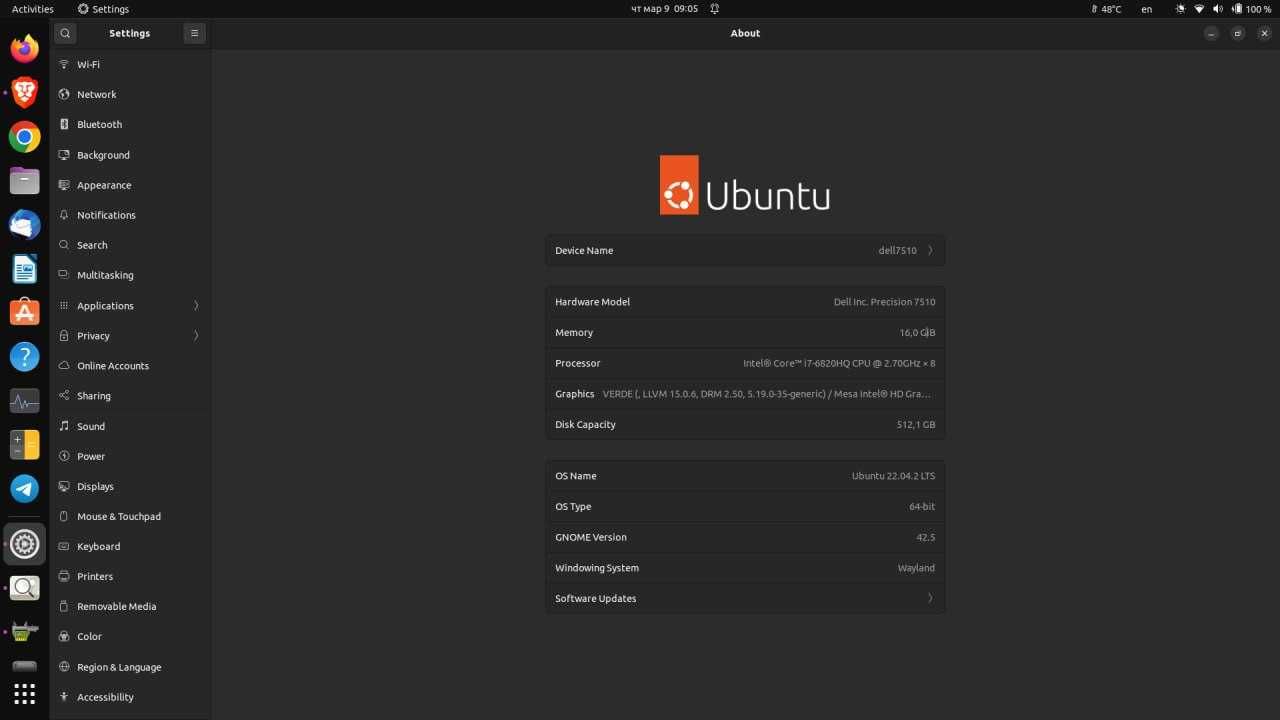Screen dimensions: 1280x720
Task: Open the Software Updates row
Action: point(745,599)
